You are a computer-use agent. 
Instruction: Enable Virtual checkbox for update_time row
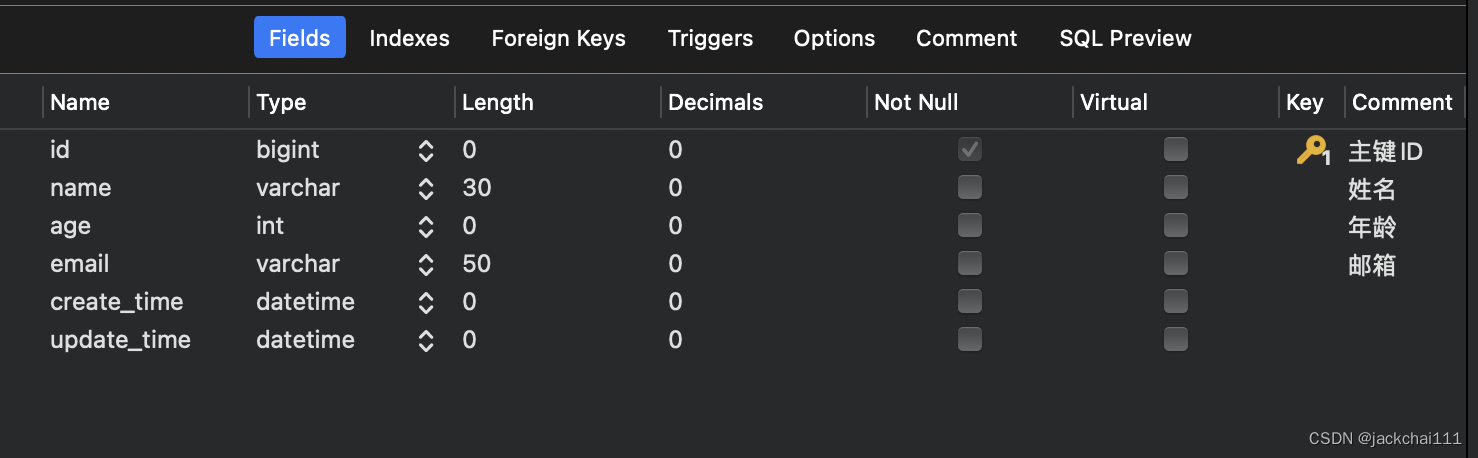coord(1175,340)
